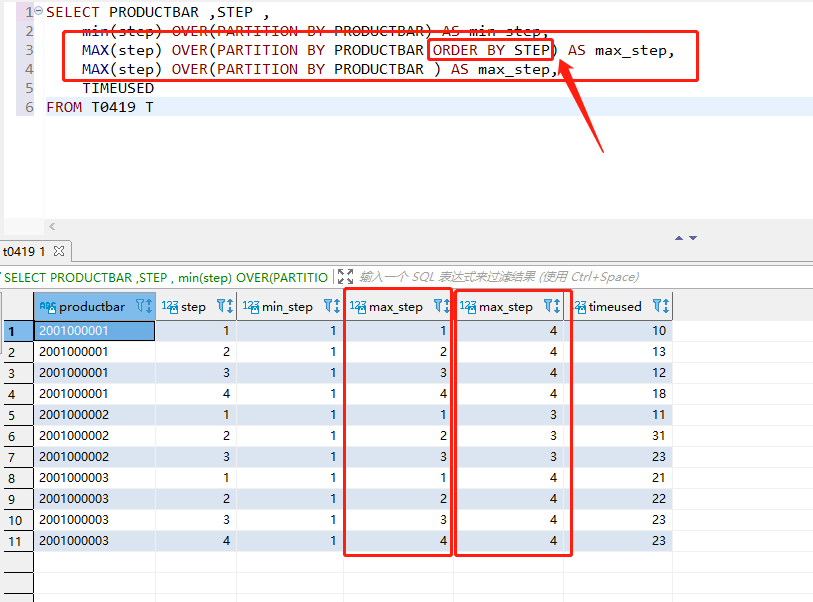Open filter/sort icon on second max_step column

(552, 306)
